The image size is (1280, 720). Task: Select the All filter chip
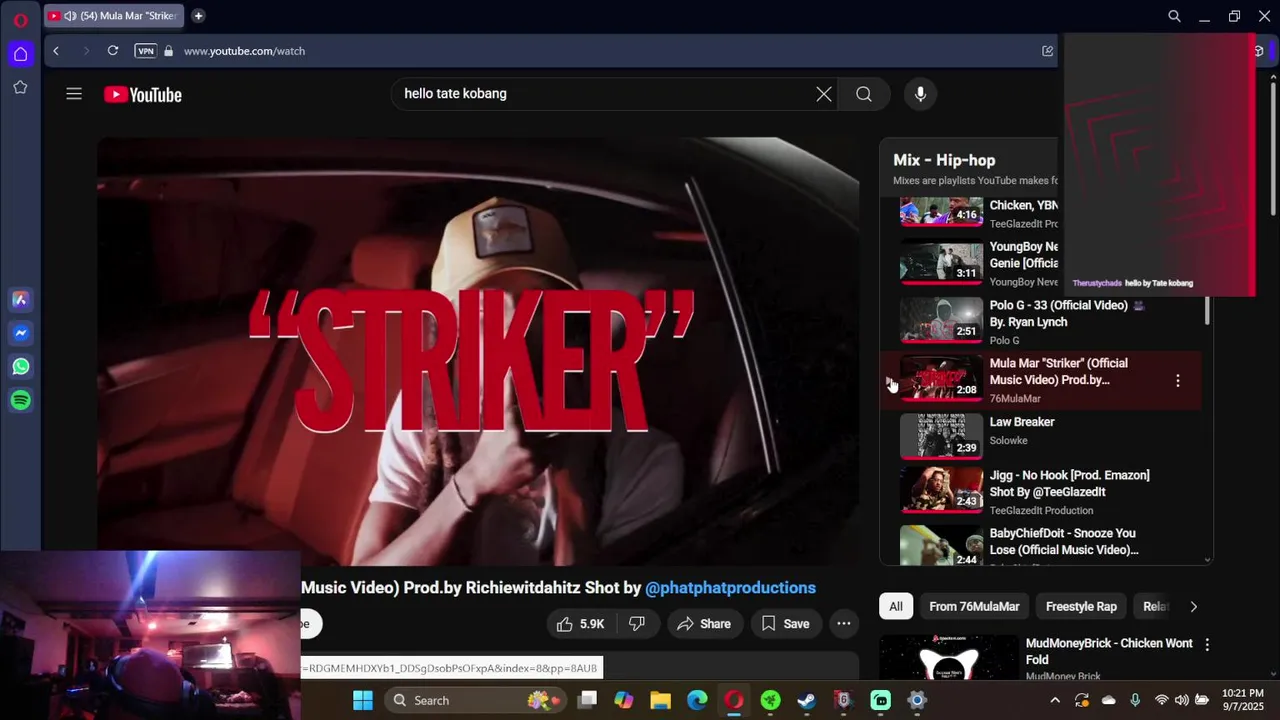coord(896,606)
